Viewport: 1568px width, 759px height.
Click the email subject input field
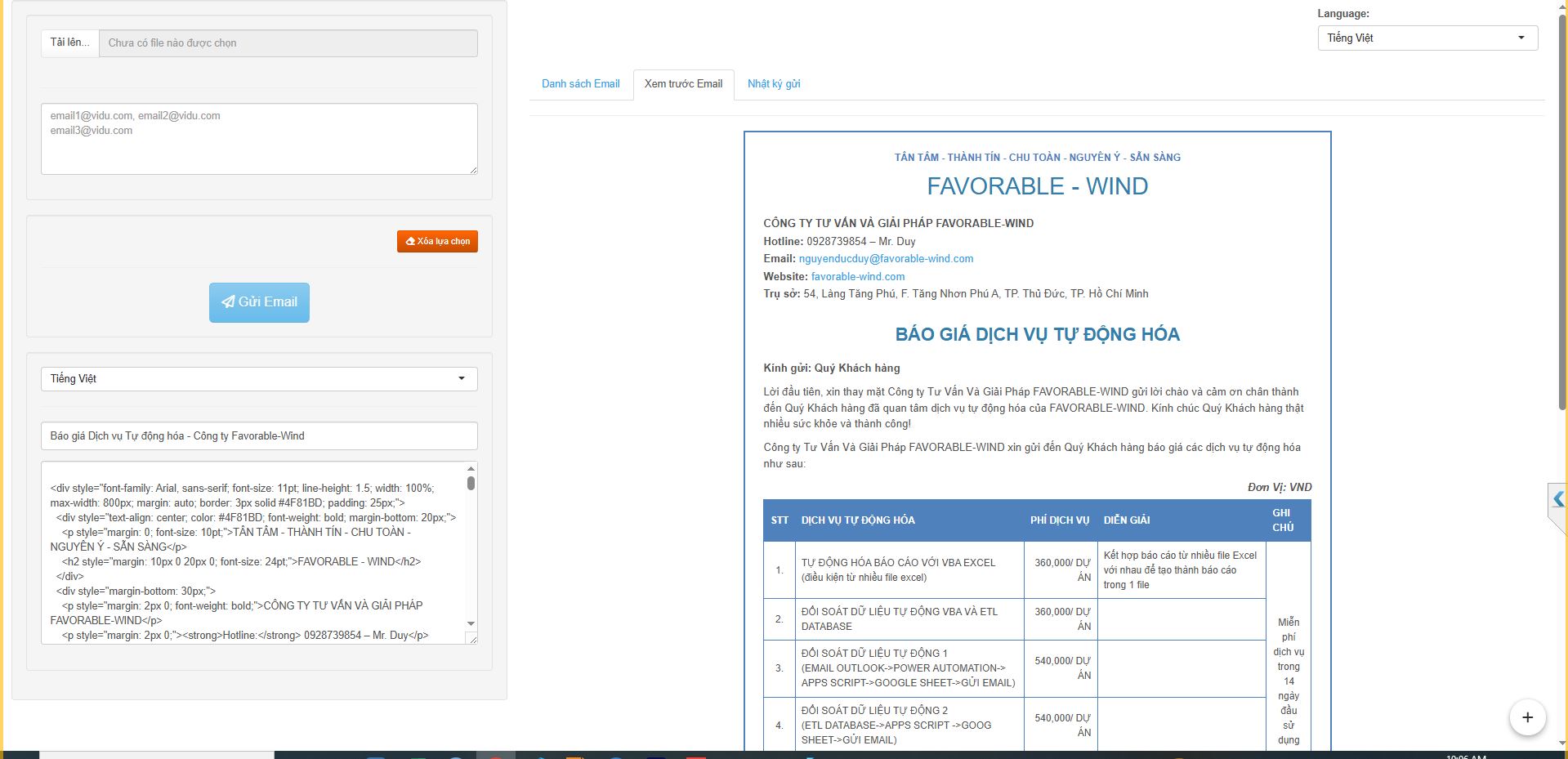tap(259, 436)
